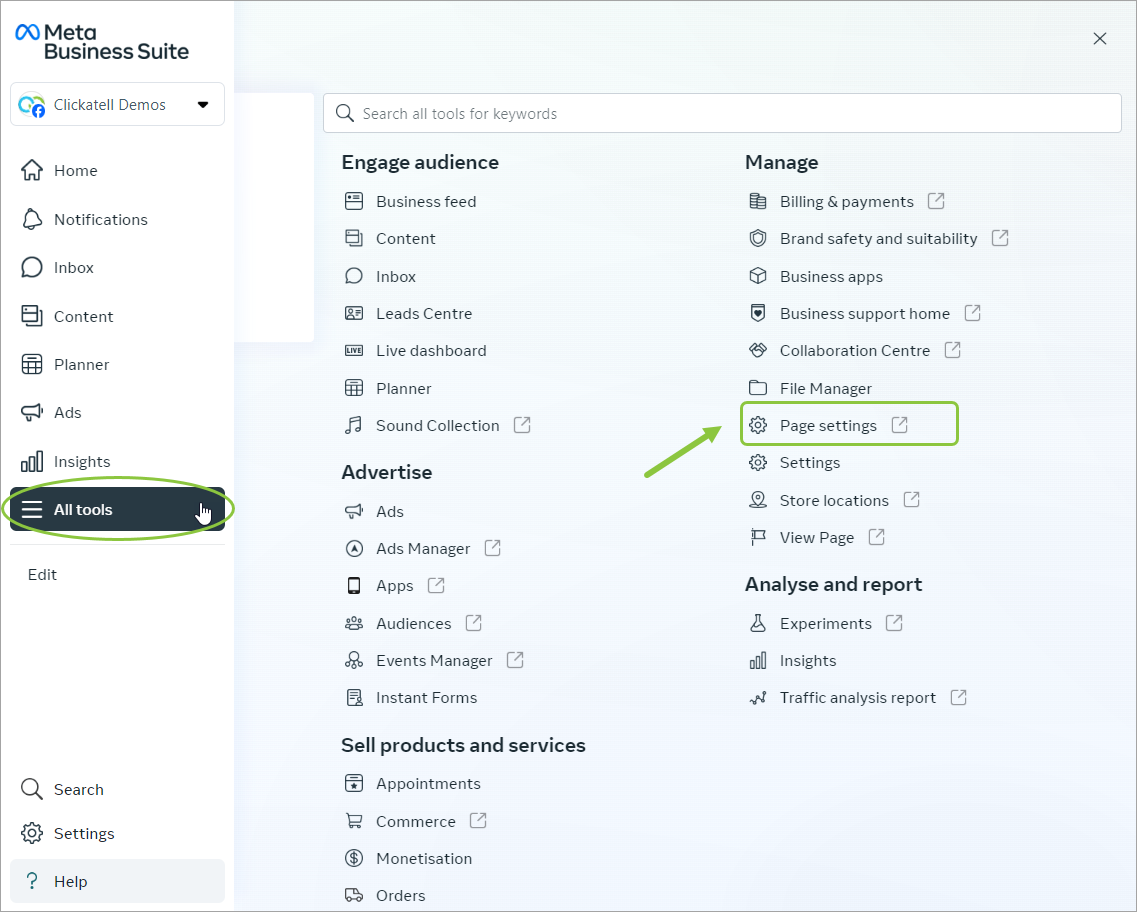This screenshot has height=912, width=1137.
Task: Click the Collaboration Centre handshake icon
Action: [x=758, y=351]
